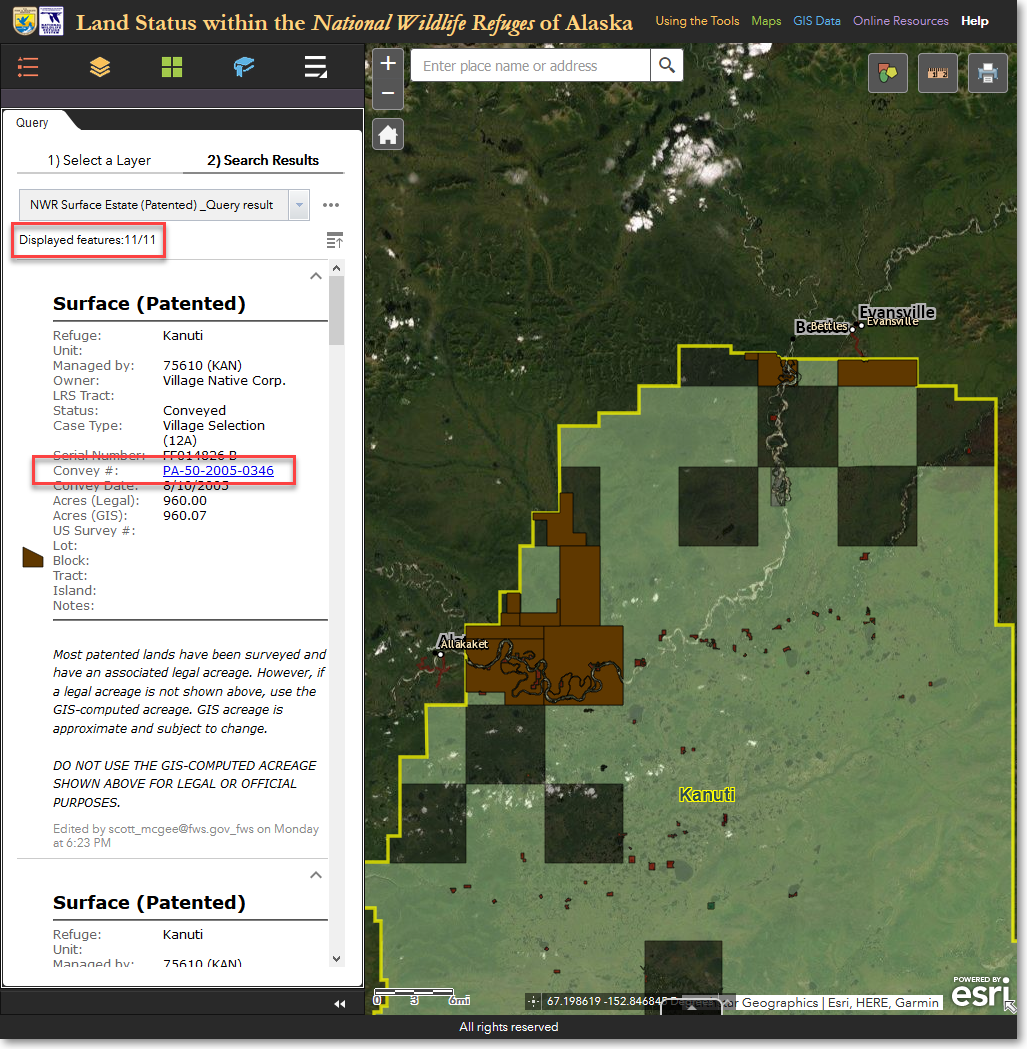
Task: Zoom out using the minus button
Action: tap(388, 93)
